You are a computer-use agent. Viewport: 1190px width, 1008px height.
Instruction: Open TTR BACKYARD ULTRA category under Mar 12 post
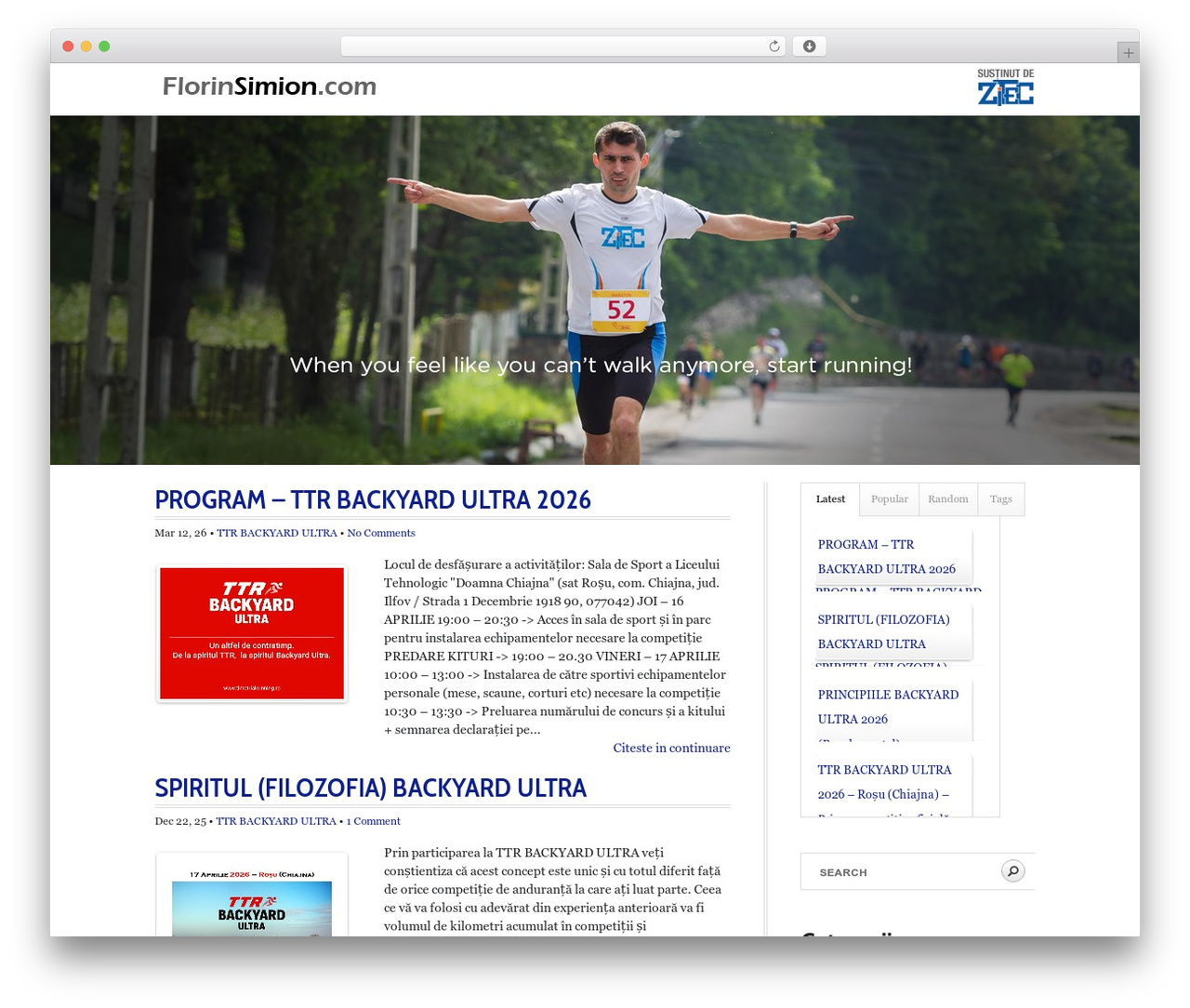pyautogui.click(x=277, y=533)
